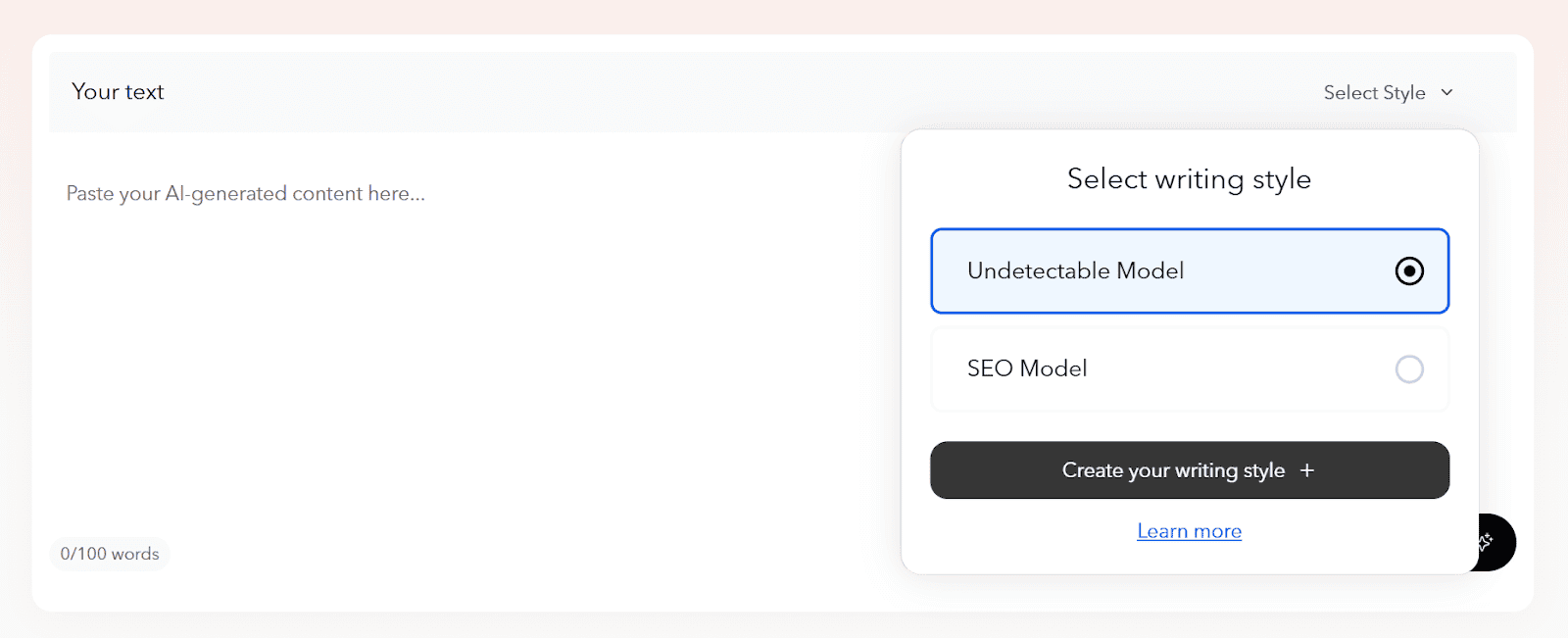Click the filled radio dot for Undetectable Model
Viewport: 1568px width, 638px height.
tap(1409, 270)
